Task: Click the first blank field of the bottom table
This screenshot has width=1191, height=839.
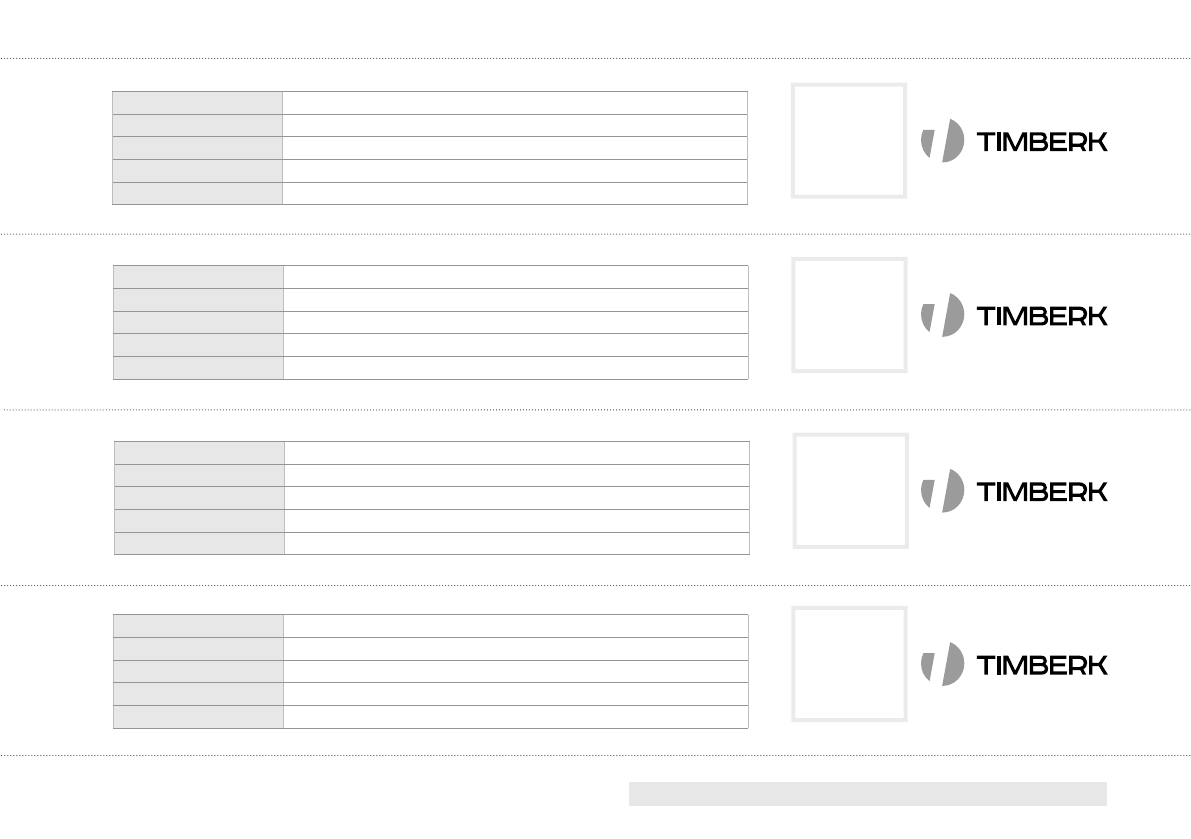Action: [515, 626]
